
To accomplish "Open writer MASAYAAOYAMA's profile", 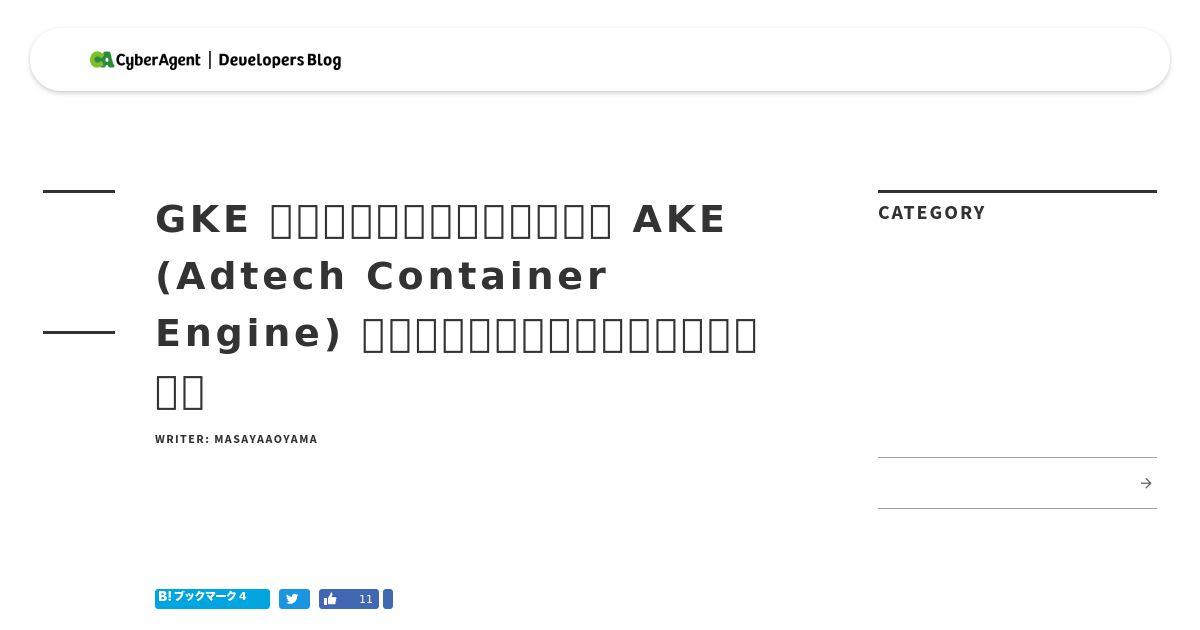I will coord(266,439).
